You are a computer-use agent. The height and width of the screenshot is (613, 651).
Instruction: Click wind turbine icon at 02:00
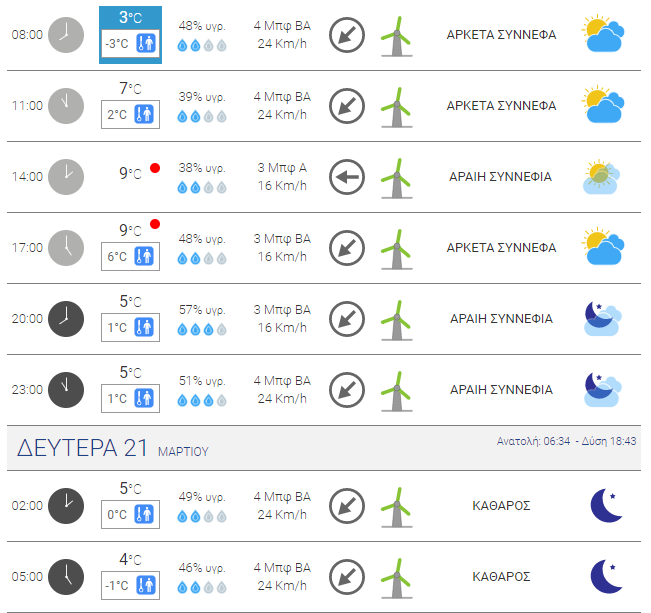pyautogui.click(x=396, y=508)
